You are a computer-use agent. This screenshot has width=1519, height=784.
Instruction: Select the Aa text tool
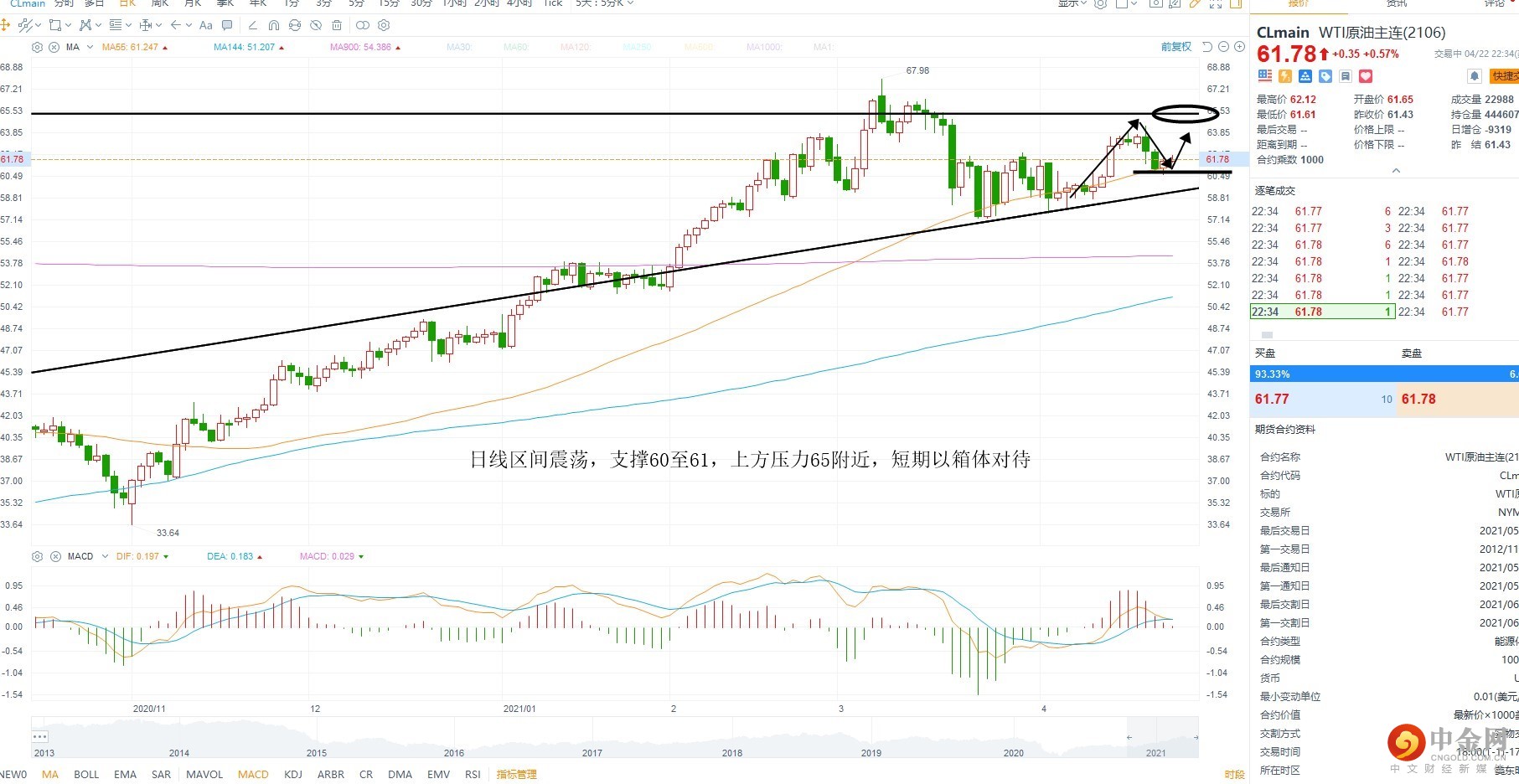point(206,25)
